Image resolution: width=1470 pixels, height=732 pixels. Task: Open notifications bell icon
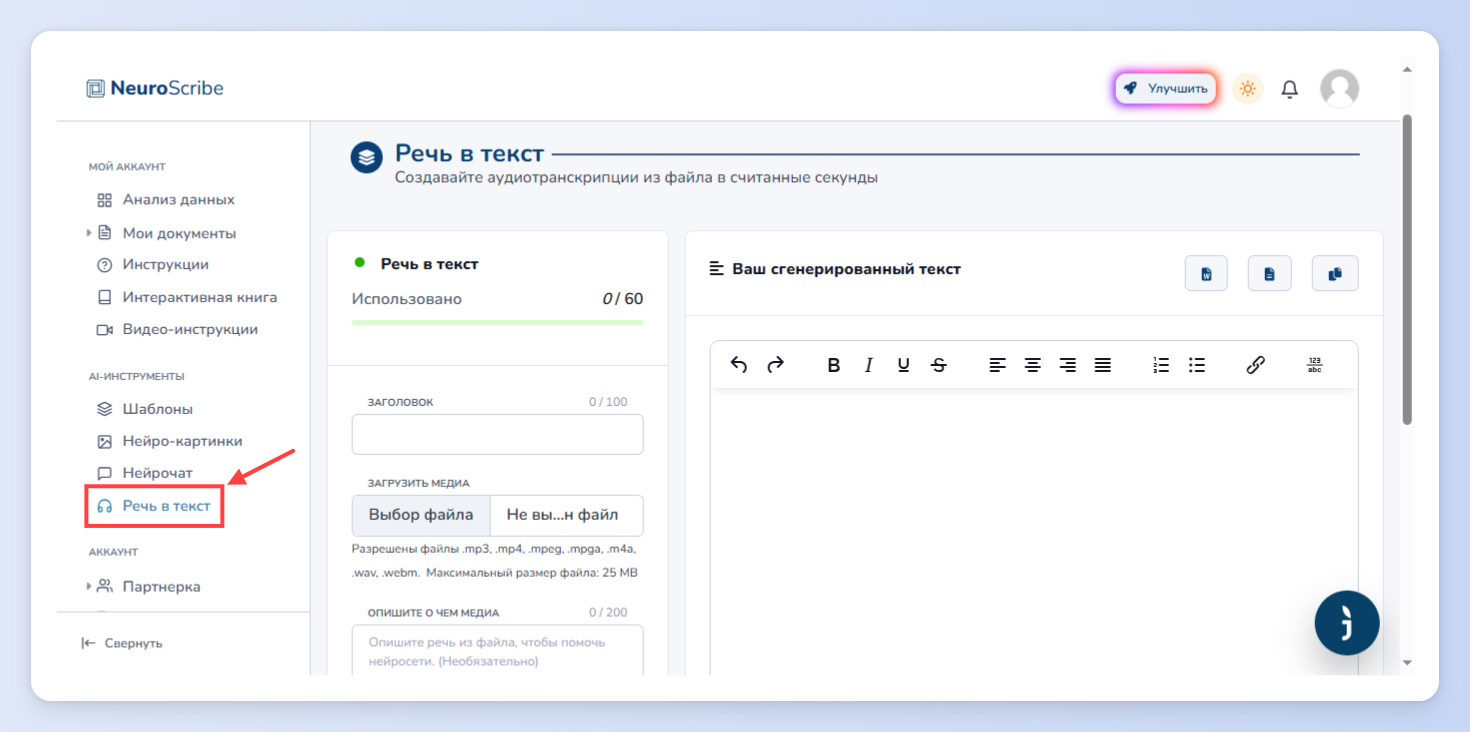tap(1290, 89)
